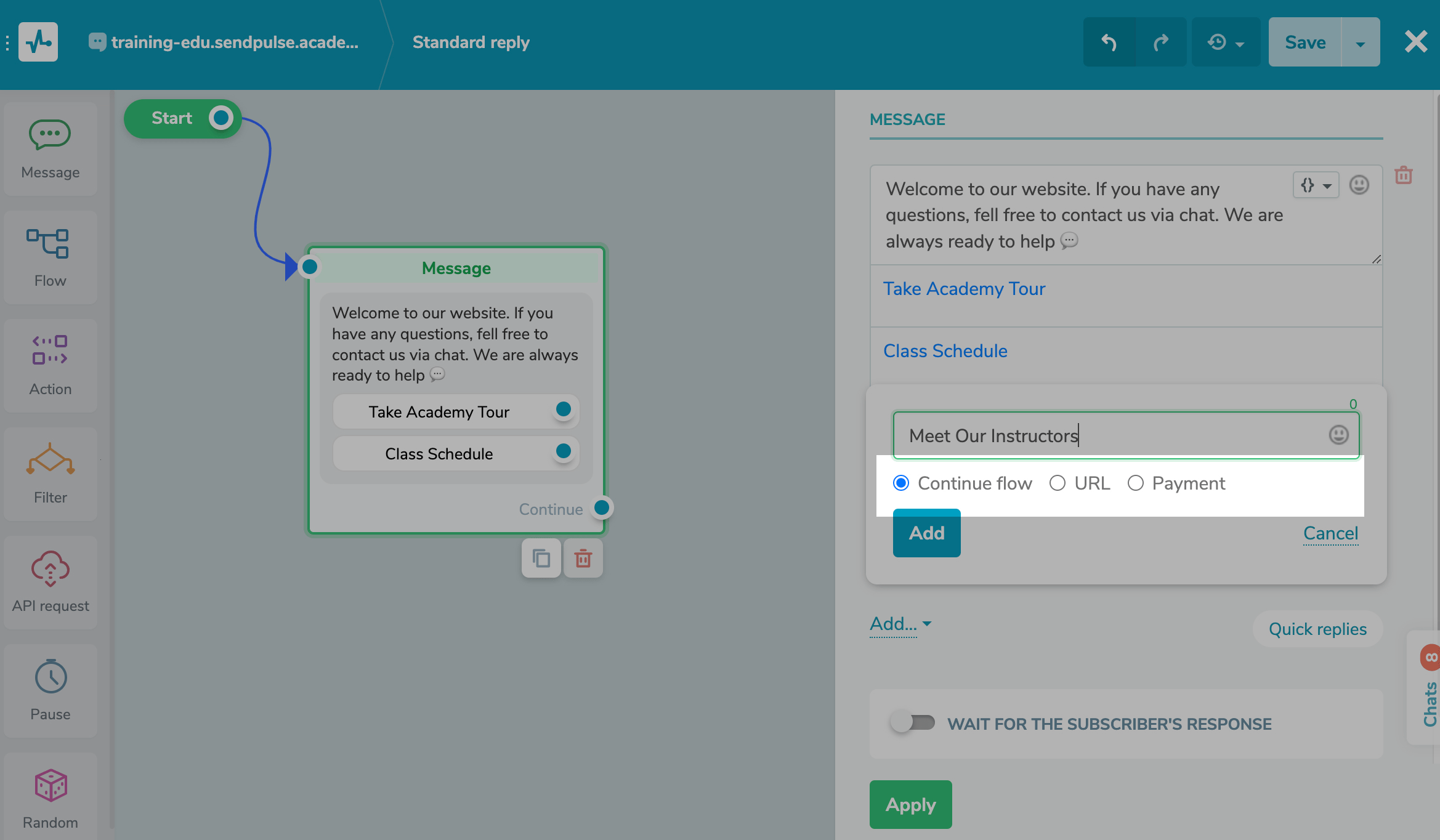Viewport: 1440px width, 840px height.
Task: Apply the message block changes
Action: coord(910,804)
